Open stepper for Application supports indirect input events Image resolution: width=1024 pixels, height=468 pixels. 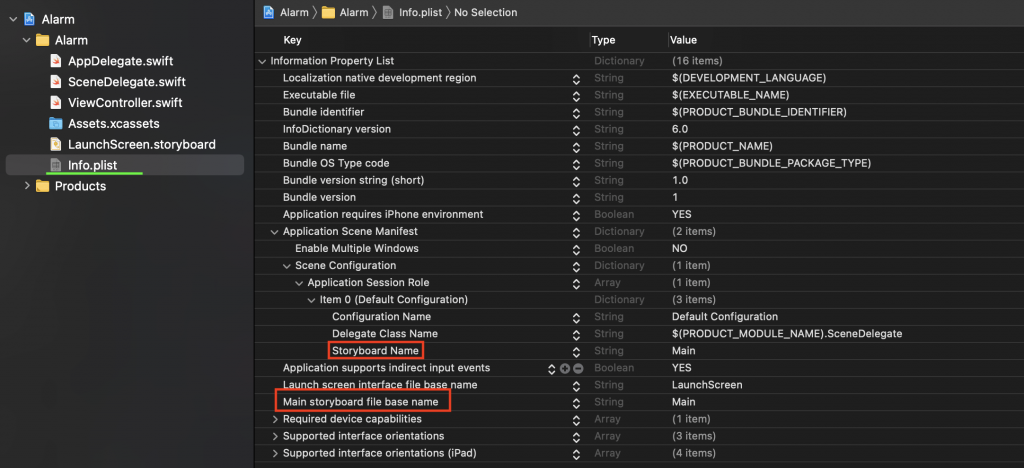[x=552, y=368]
